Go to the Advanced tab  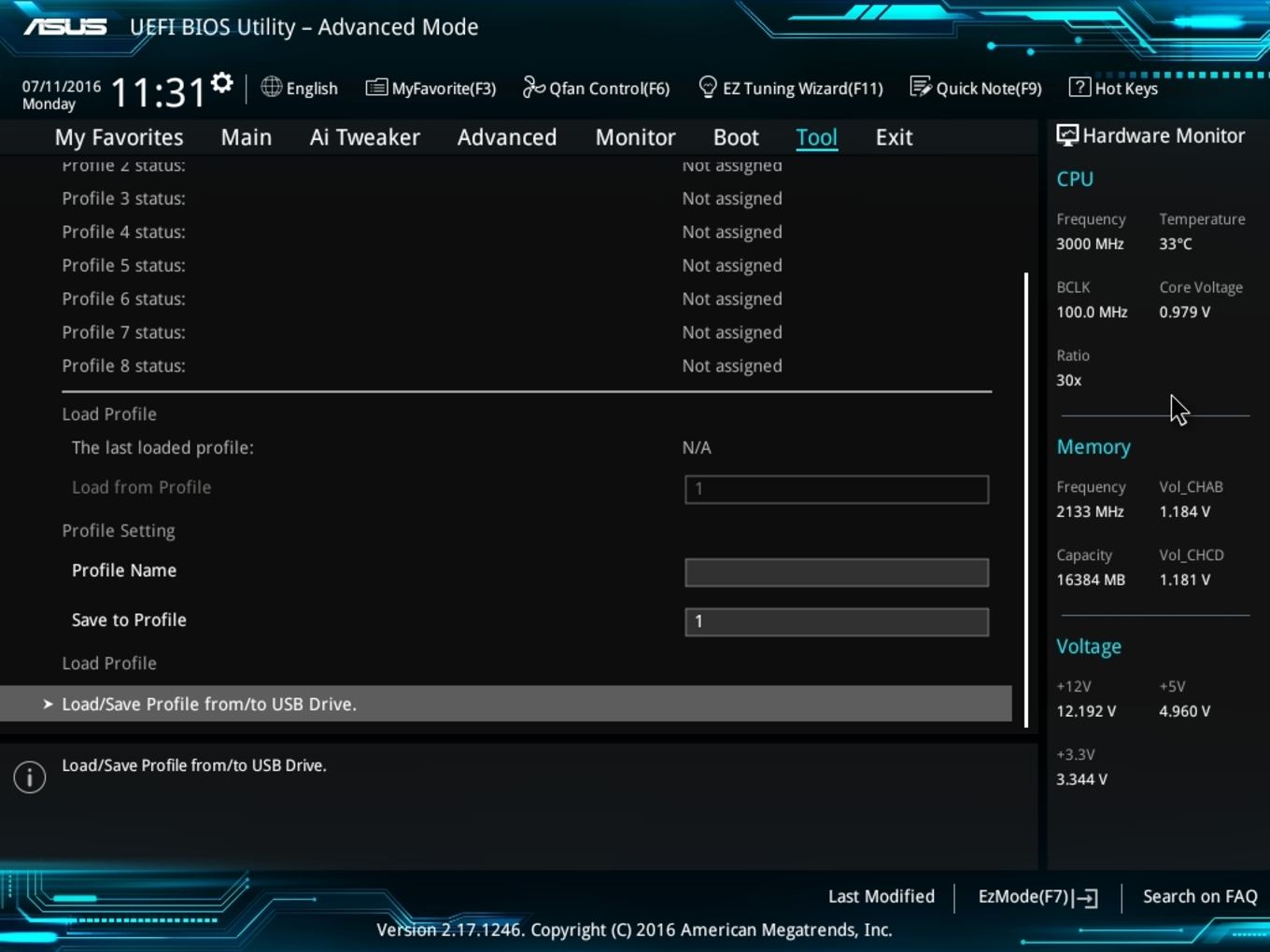(507, 137)
